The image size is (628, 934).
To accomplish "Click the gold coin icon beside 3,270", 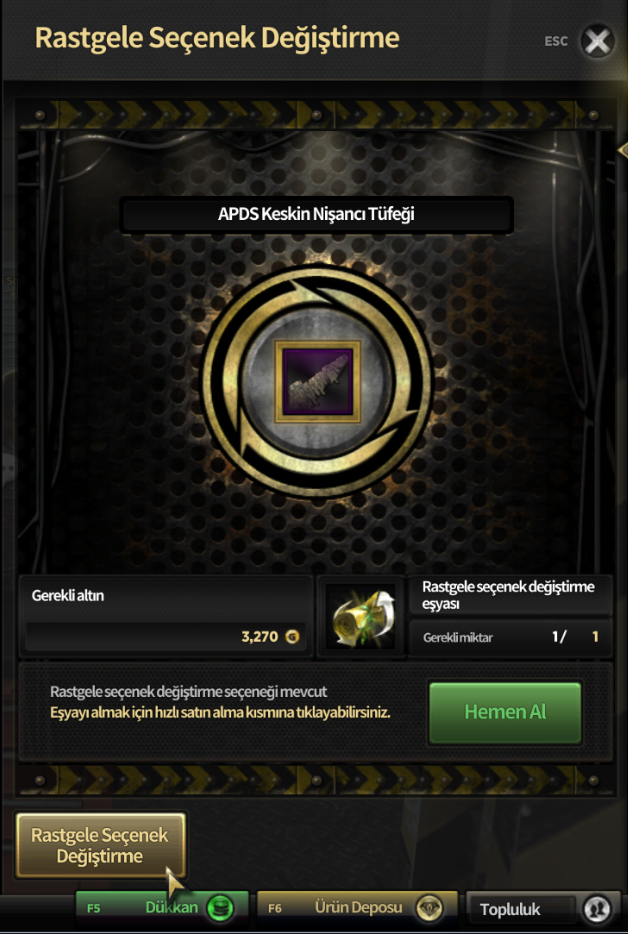I will point(292,637).
